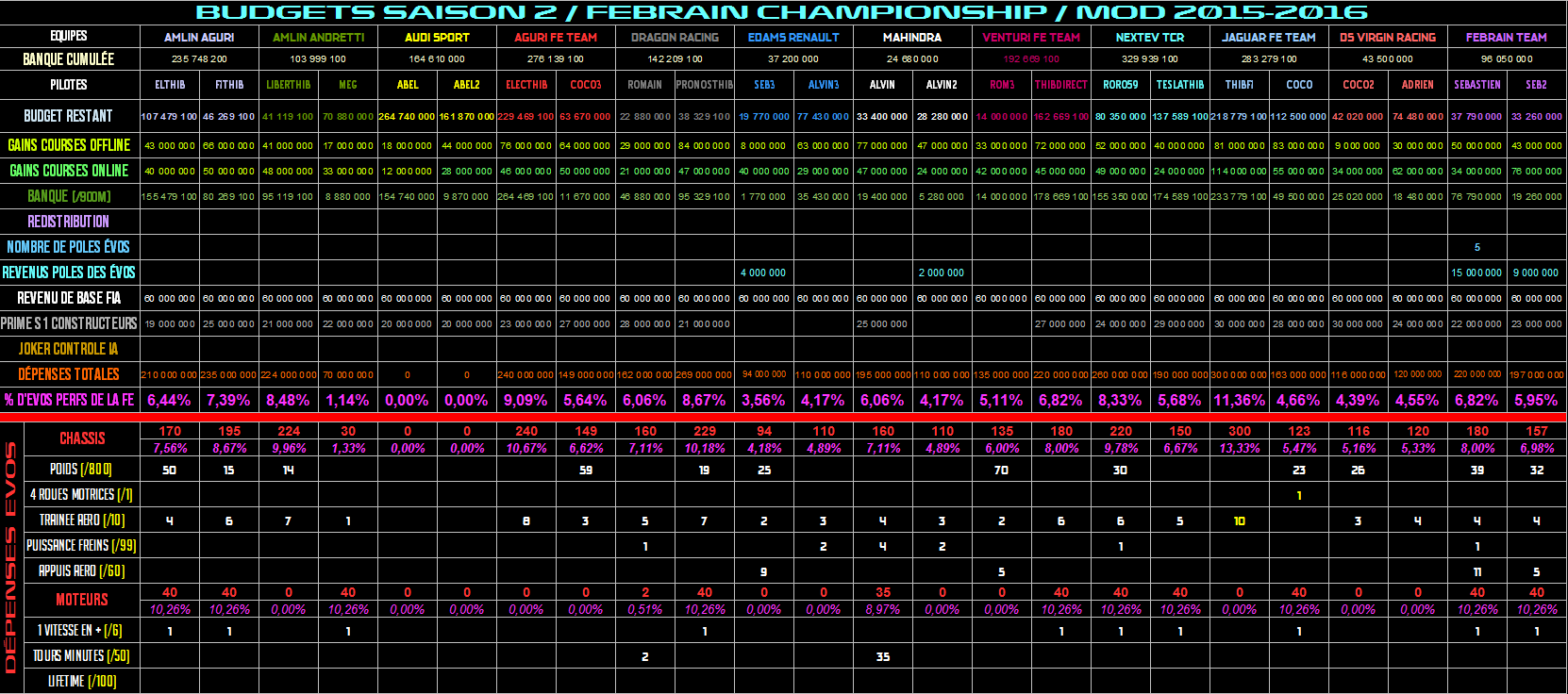Click the 11,36% evolution percentage cell
The width and height of the screenshot is (1568, 694).
coord(1239,400)
